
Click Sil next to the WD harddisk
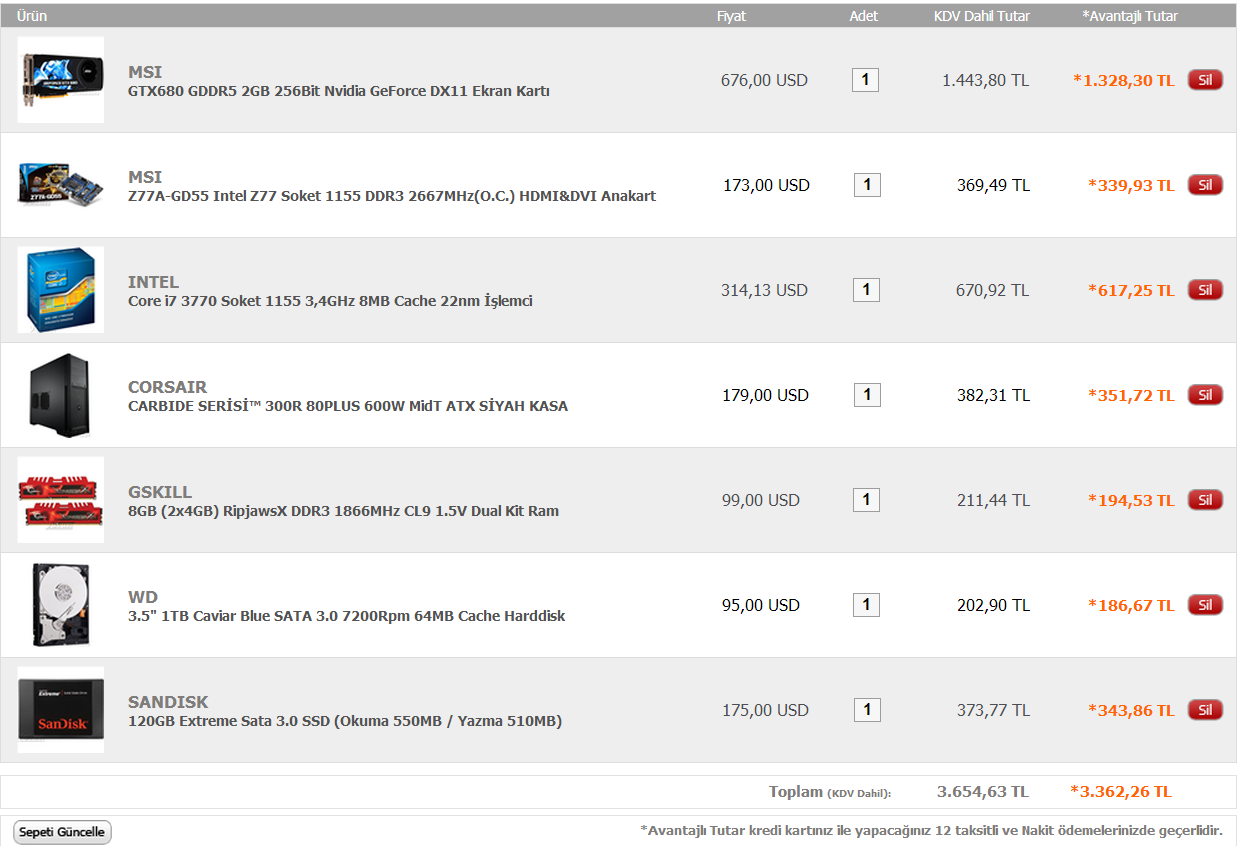point(1205,605)
